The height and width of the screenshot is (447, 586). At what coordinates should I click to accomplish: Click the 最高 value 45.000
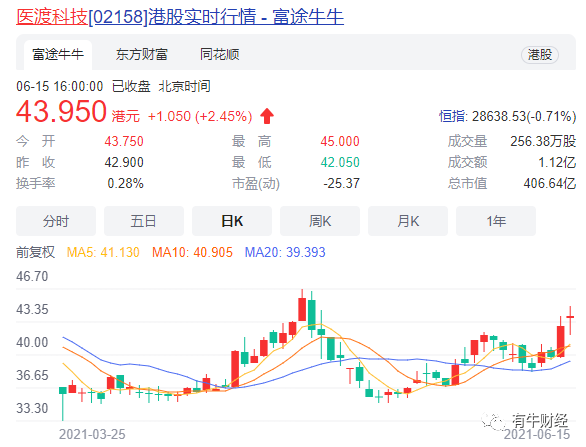tap(340, 141)
